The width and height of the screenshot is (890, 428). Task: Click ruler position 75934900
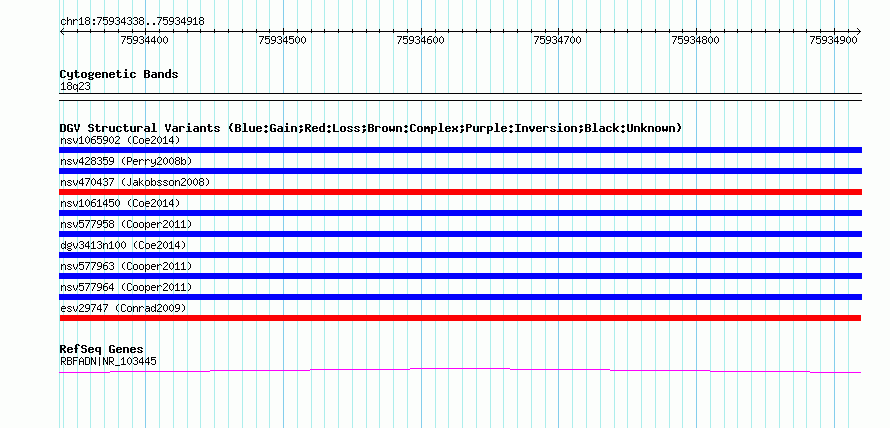coord(834,40)
